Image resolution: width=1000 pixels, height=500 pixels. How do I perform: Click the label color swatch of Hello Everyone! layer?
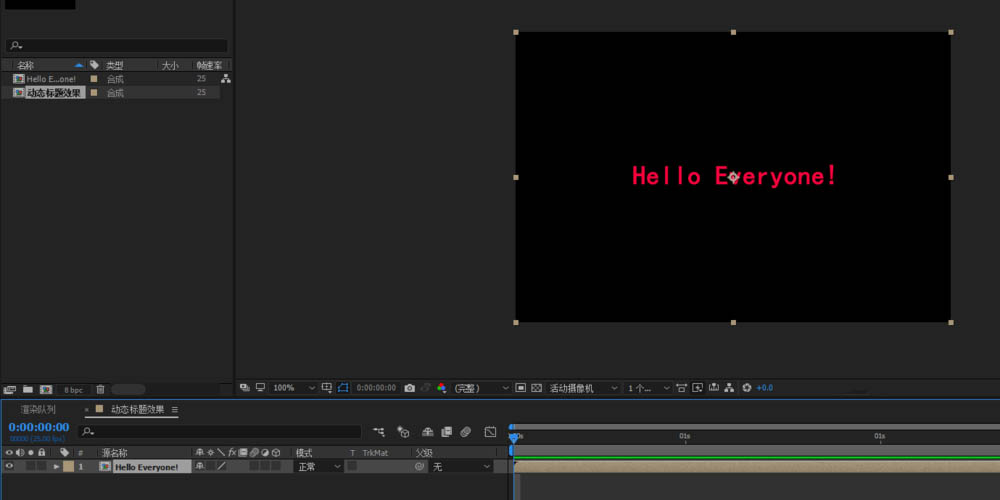pos(68,467)
